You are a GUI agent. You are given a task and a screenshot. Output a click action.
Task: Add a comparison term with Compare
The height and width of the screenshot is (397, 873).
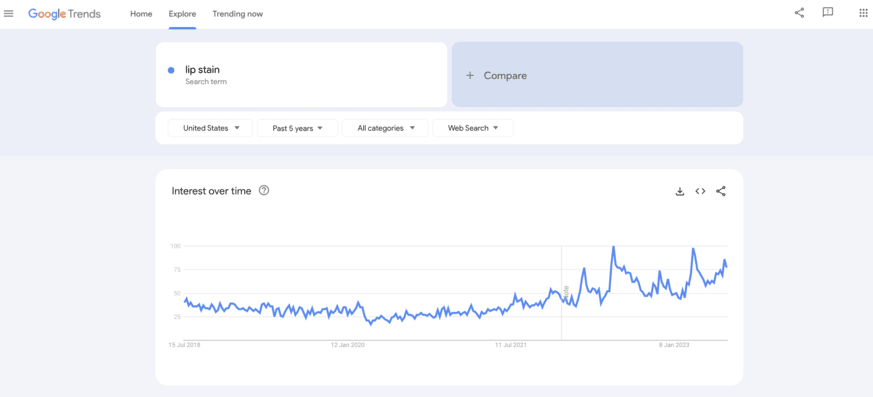pyautogui.click(x=597, y=75)
